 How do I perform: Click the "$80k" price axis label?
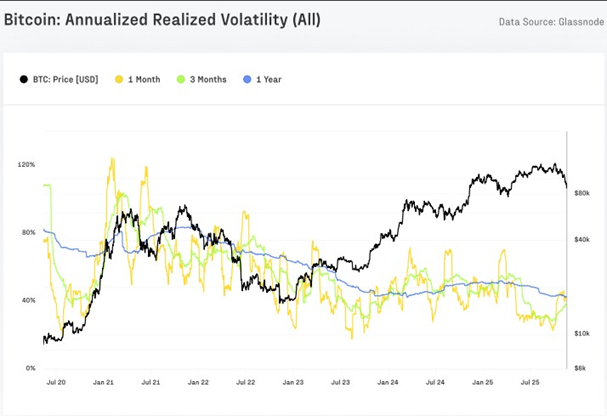(x=582, y=192)
